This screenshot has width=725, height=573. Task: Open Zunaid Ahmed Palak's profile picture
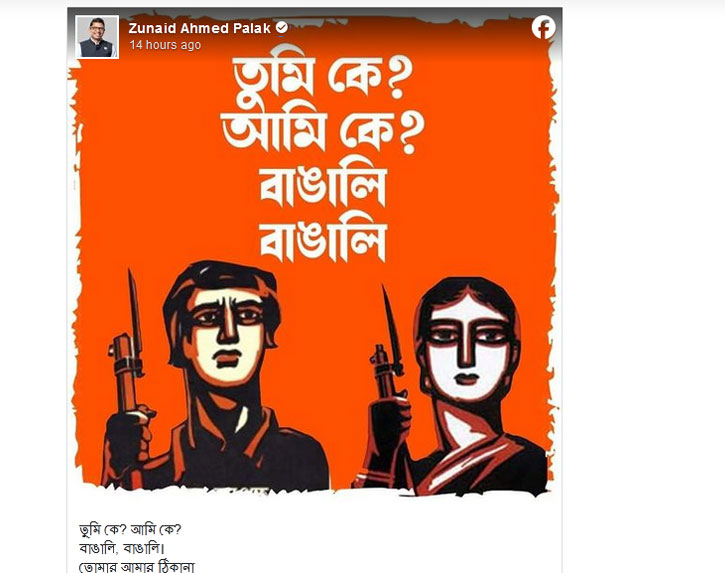97,37
